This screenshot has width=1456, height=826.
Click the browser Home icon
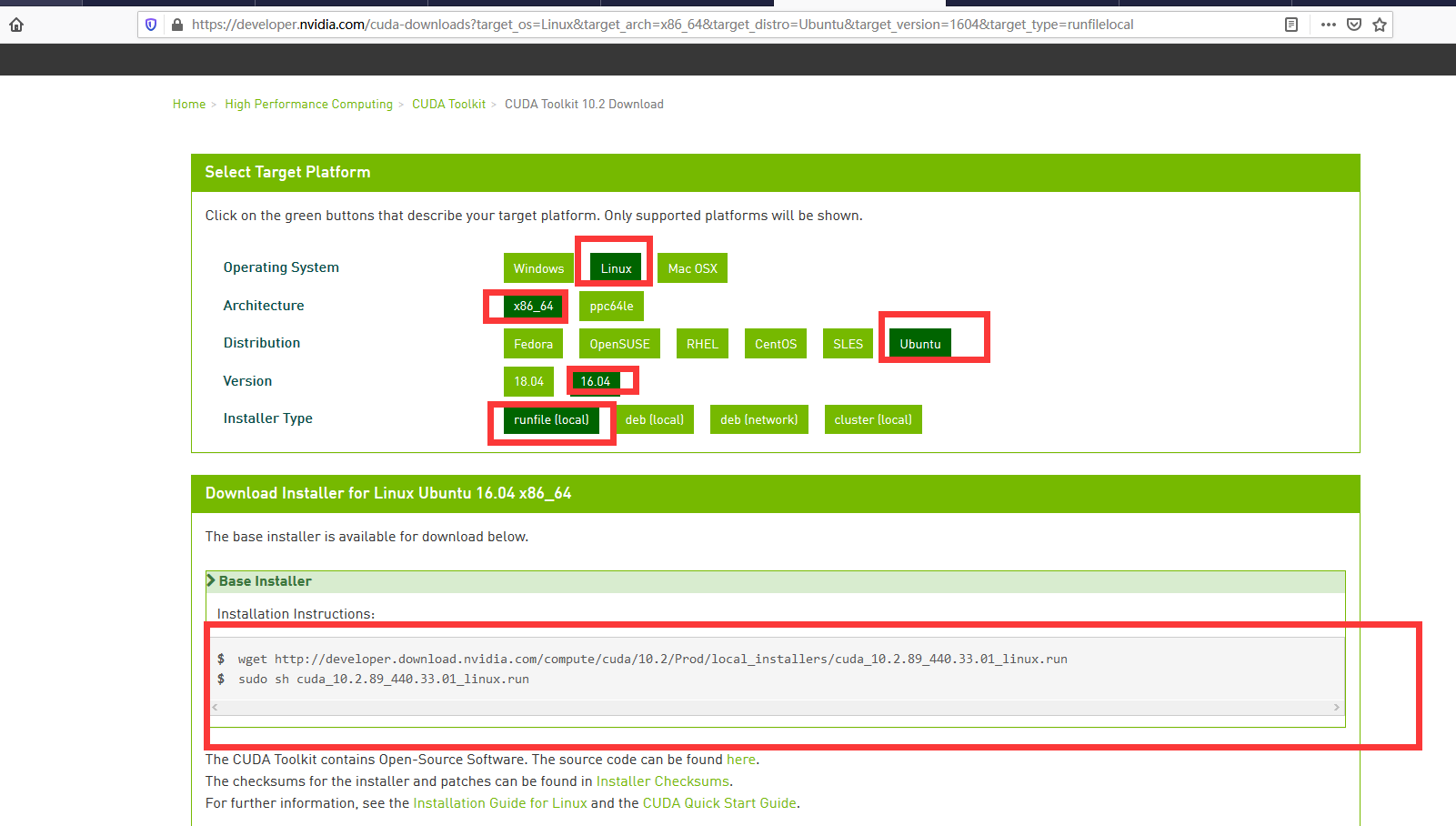point(16,25)
